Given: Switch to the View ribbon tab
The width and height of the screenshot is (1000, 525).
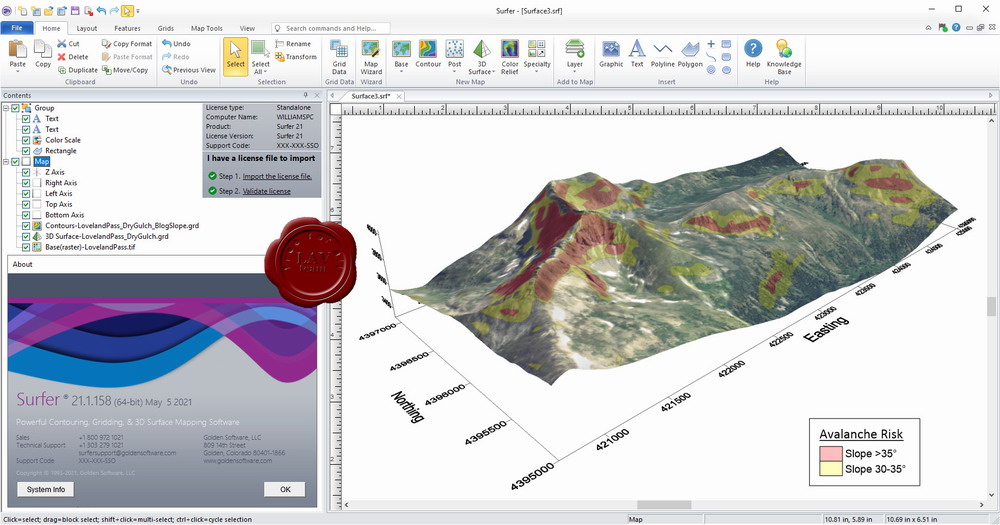Looking at the screenshot, I should (x=247, y=28).
